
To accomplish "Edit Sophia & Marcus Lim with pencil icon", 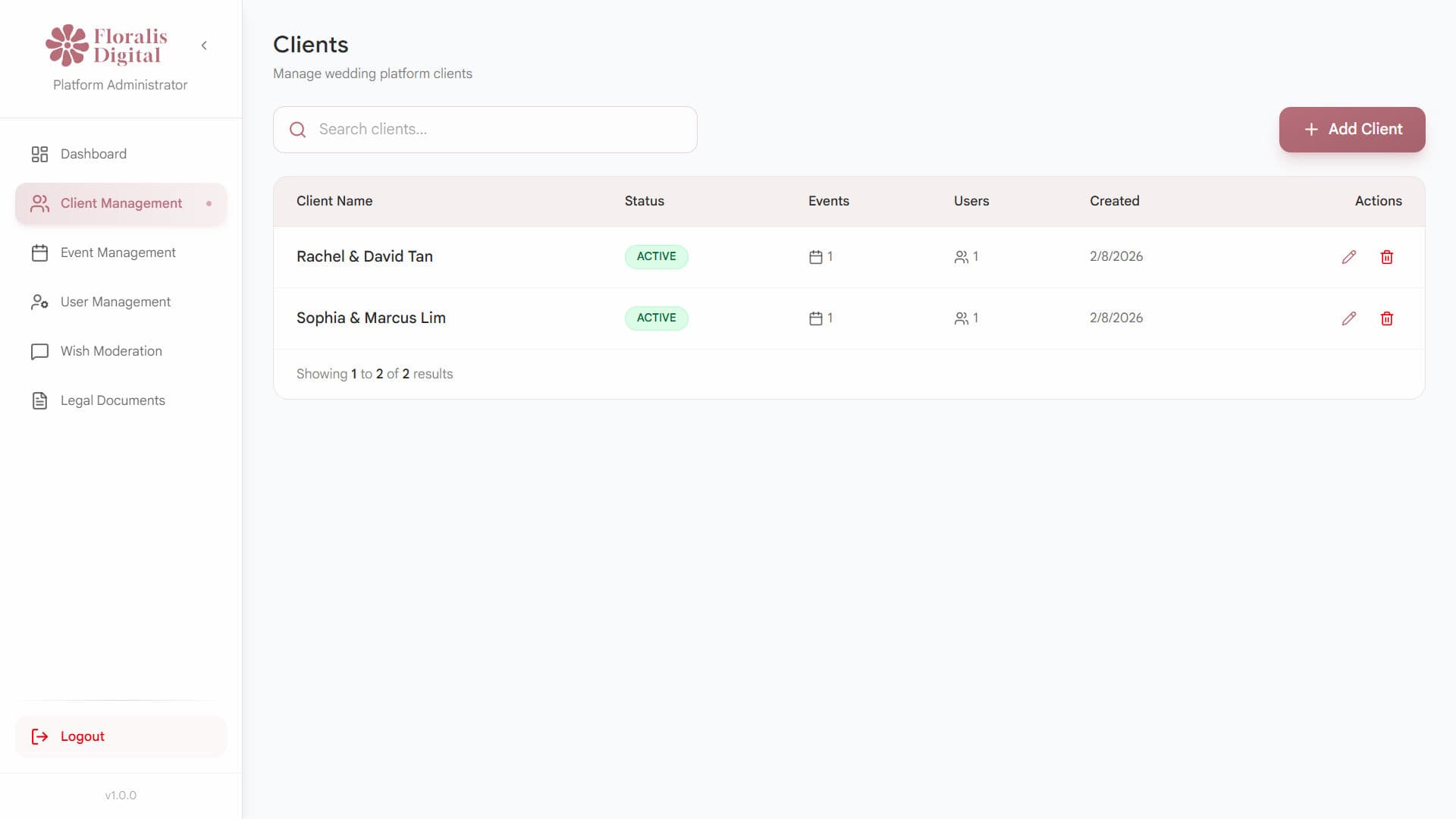I will coord(1348,318).
